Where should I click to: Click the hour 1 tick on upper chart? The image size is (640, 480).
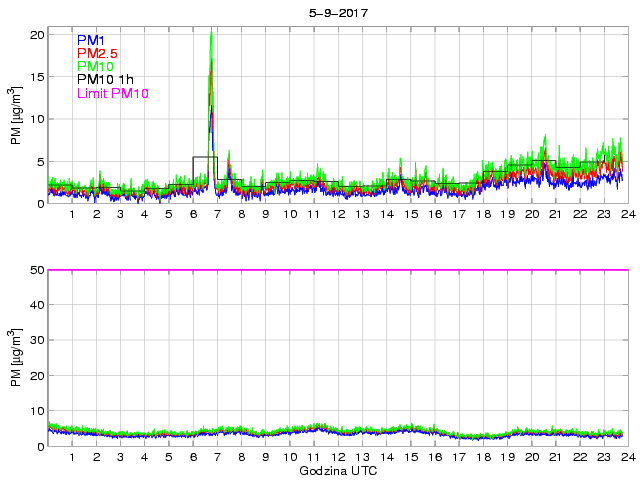[73, 214]
